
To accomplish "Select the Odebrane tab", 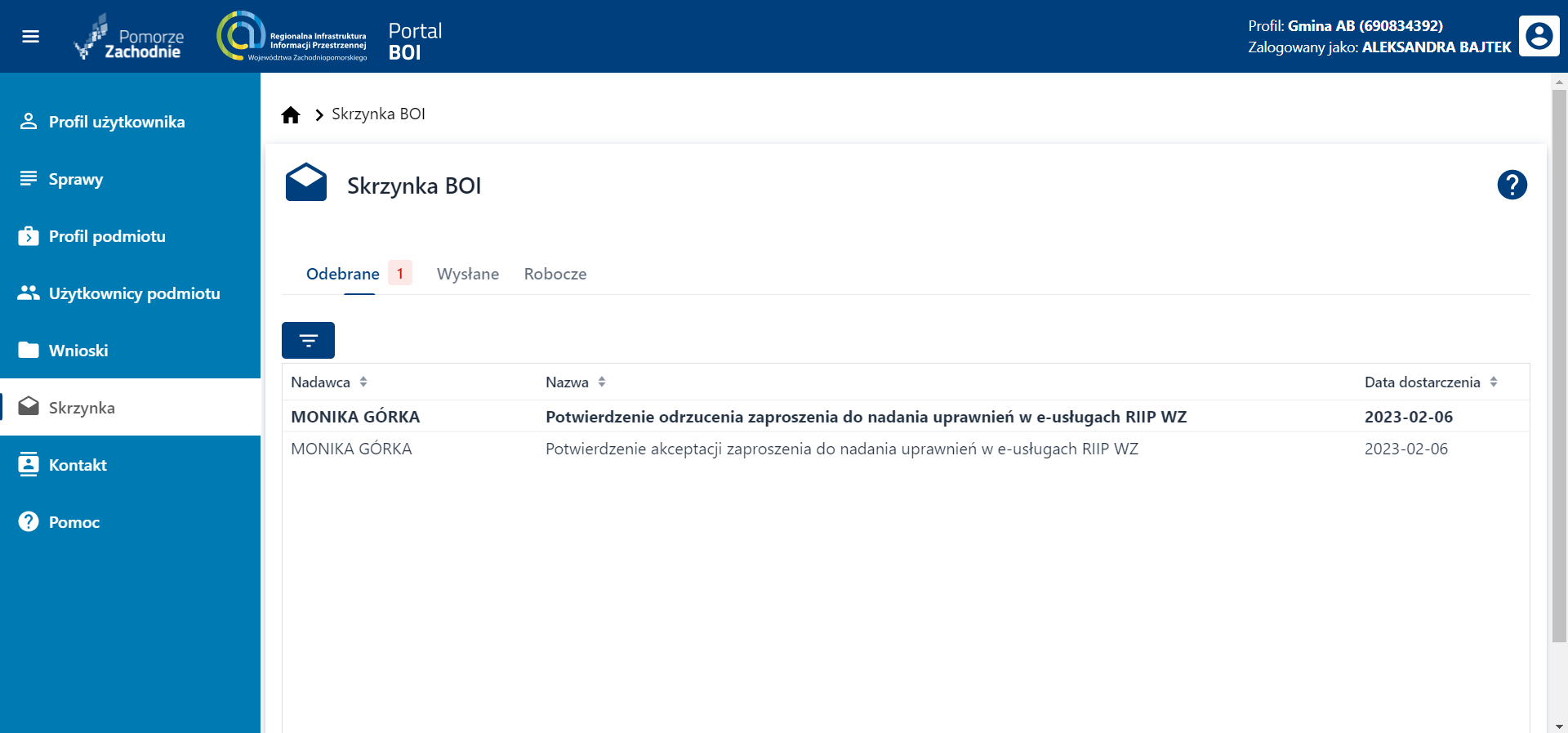I will coord(343,275).
